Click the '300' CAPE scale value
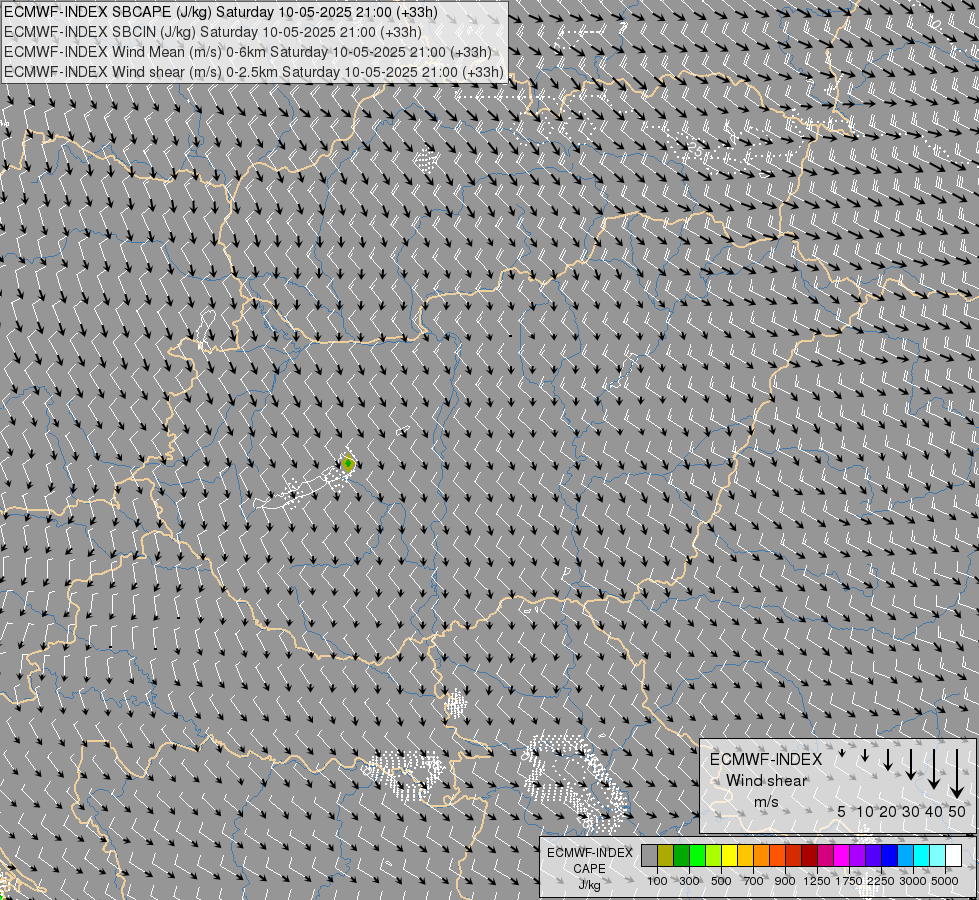 pos(689,881)
